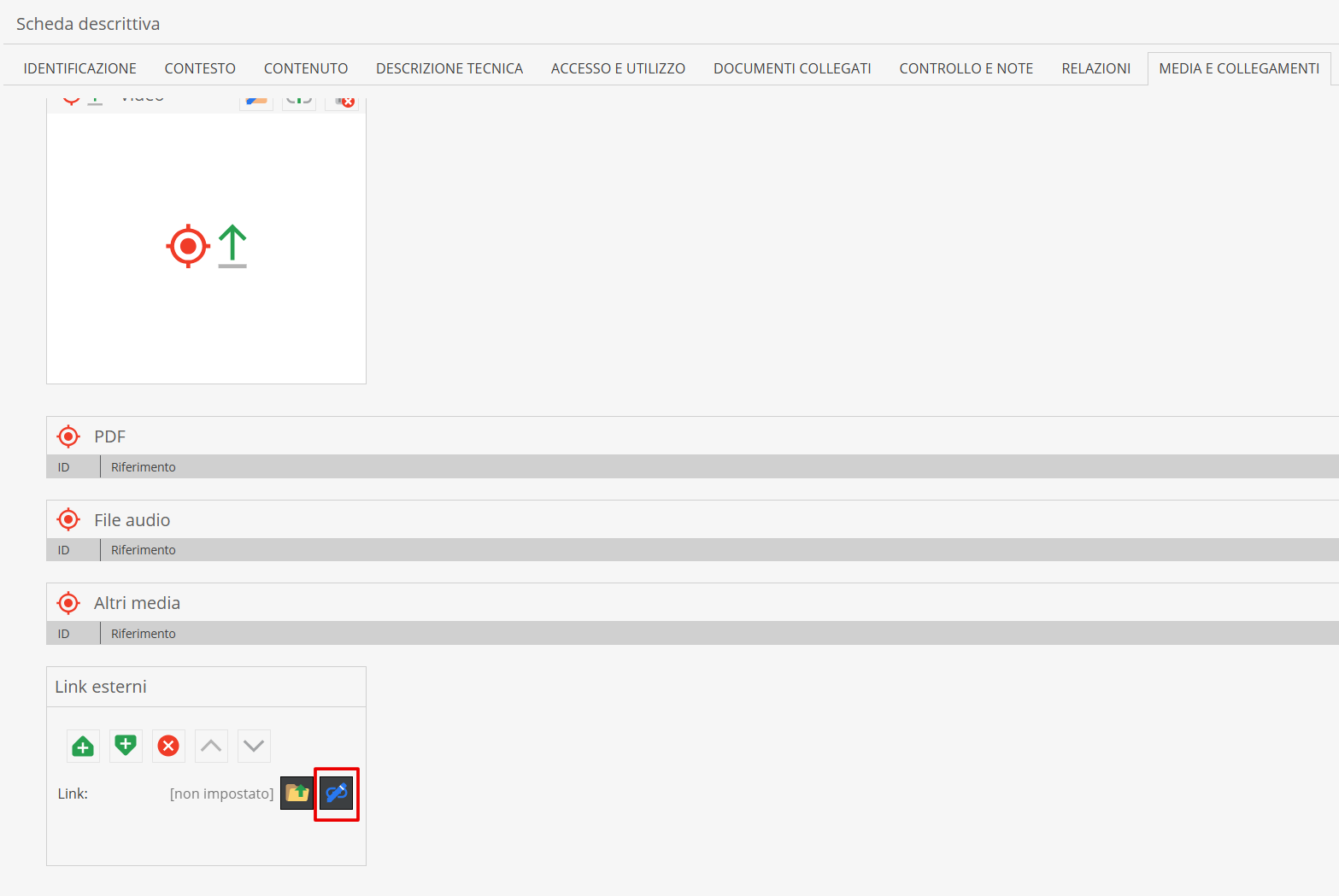Select the DOCUMENTI COLLEGATI tab

[792, 68]
